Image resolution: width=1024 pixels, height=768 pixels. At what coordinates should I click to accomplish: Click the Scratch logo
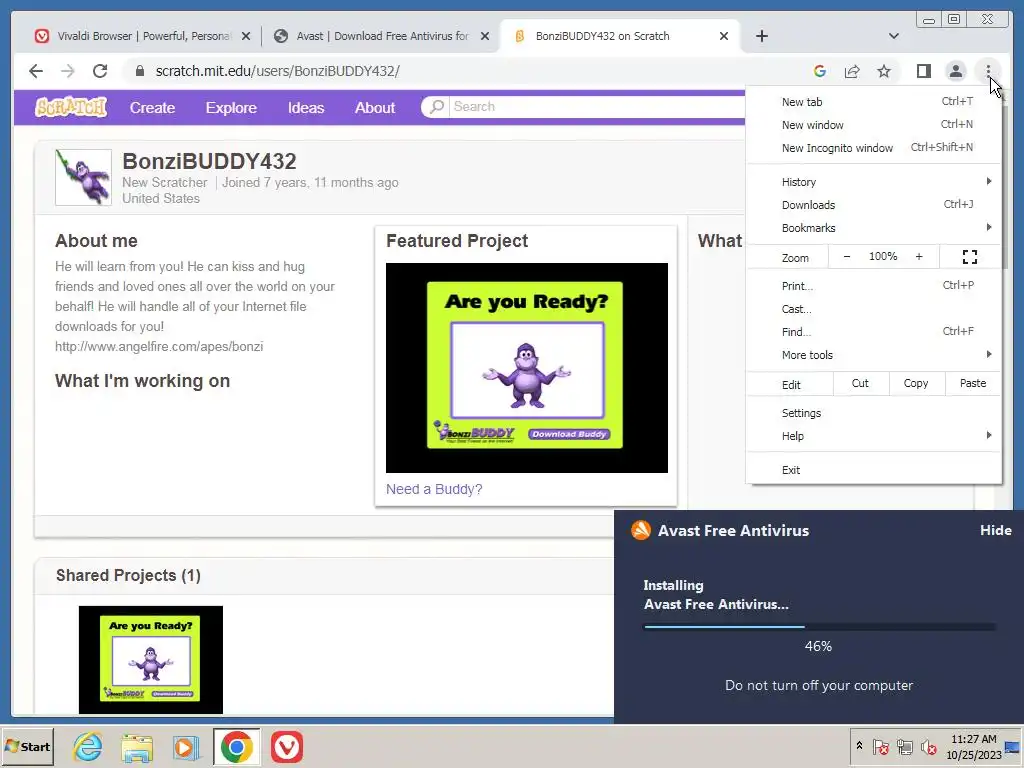tap(71, 107)
